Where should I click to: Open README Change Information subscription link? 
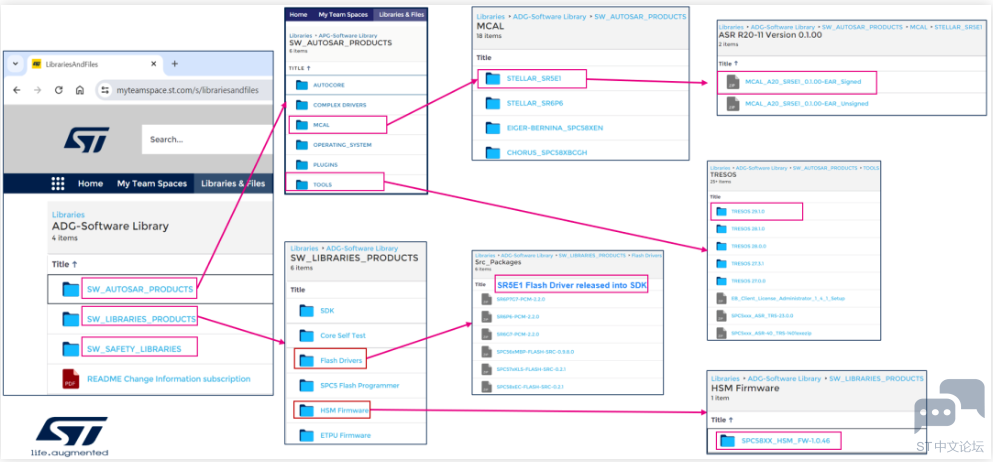tap(168, 378)
